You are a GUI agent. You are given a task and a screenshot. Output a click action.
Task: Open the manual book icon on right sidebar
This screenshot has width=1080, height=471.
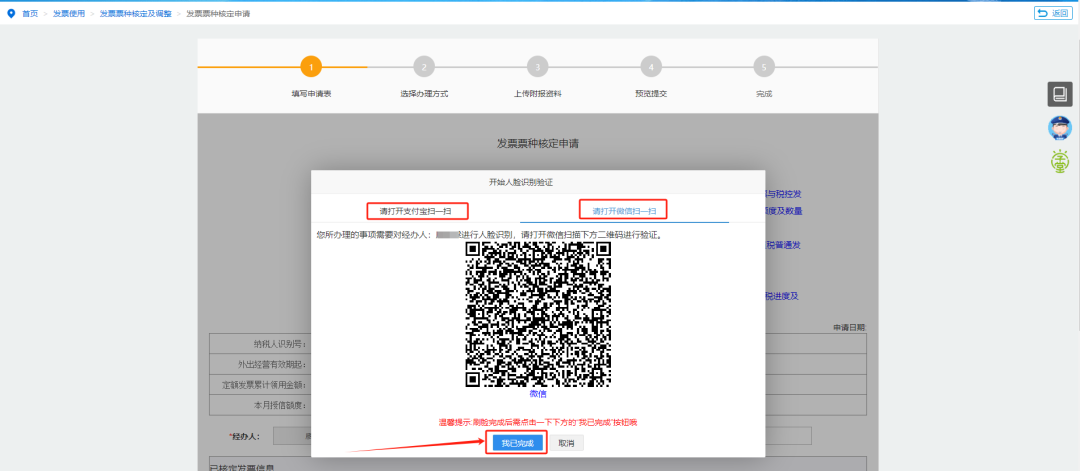[x=1060, y=94]
